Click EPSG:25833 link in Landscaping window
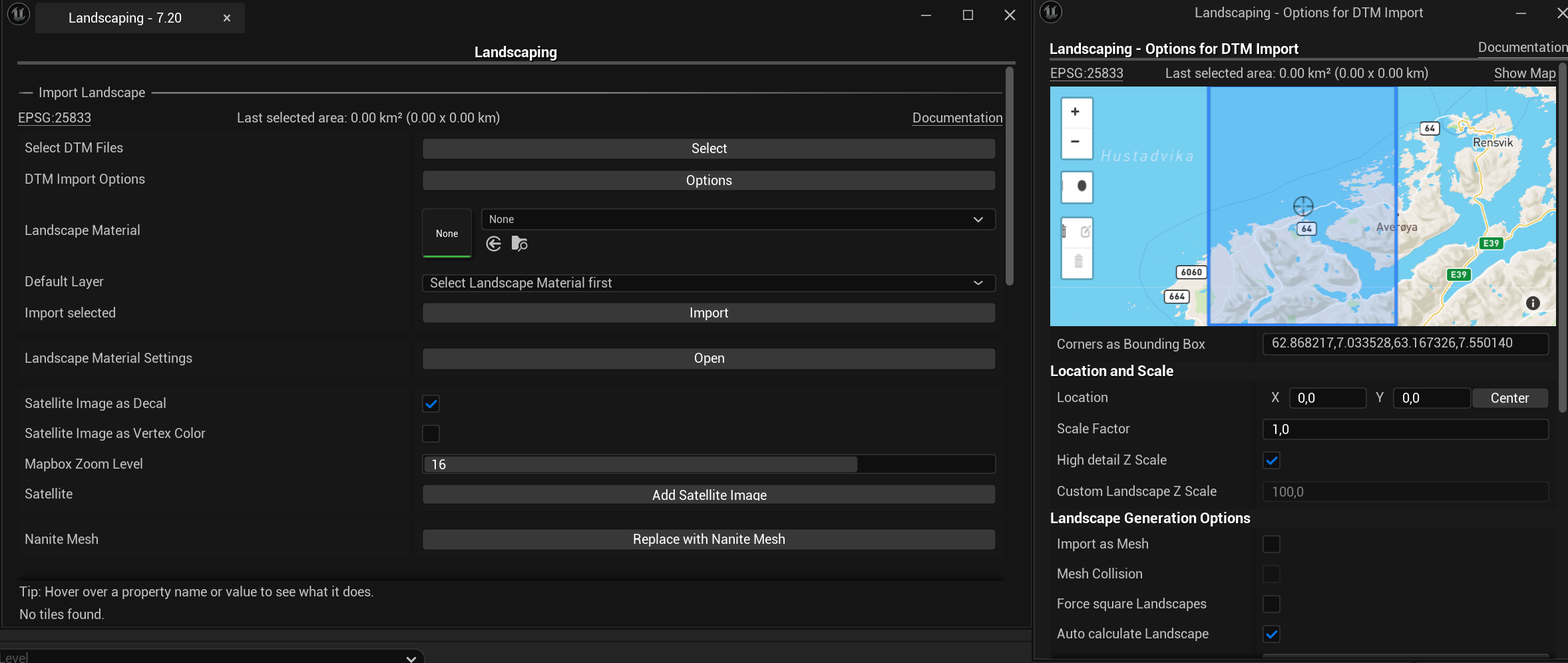 pyautogui.click(x=55, y=118)
